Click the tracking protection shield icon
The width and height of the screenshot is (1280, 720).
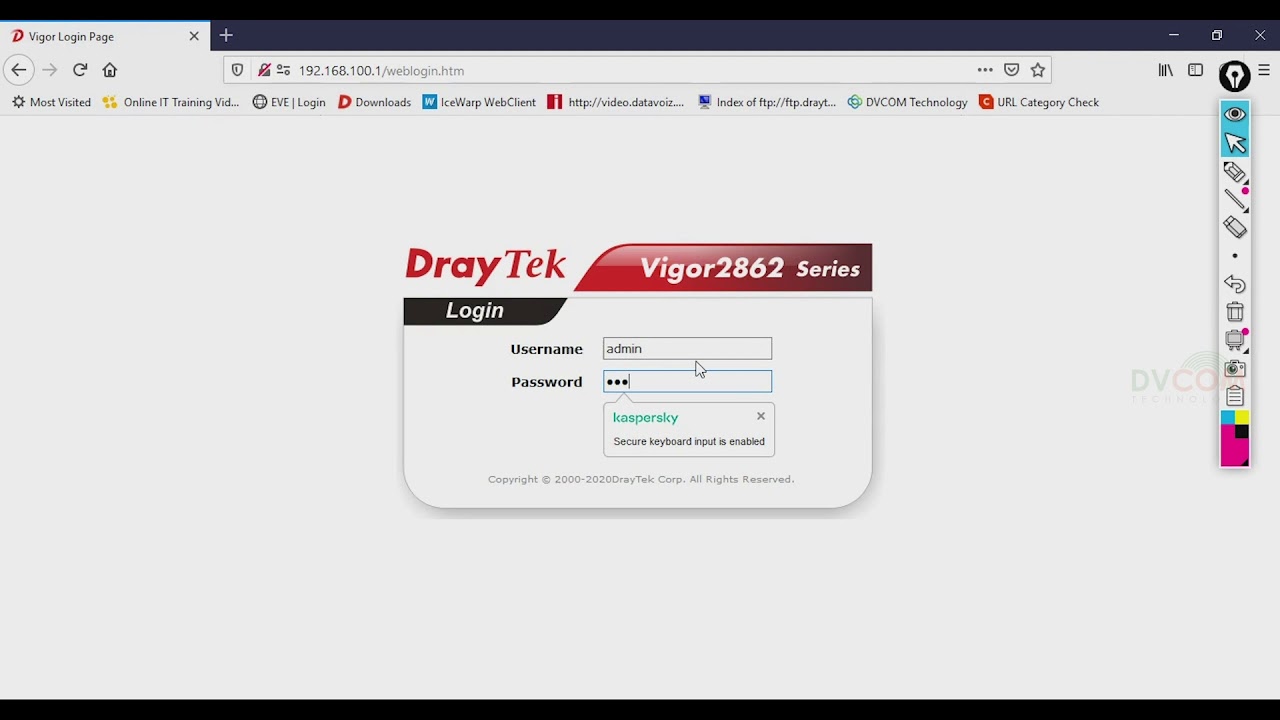pos(237,70)
